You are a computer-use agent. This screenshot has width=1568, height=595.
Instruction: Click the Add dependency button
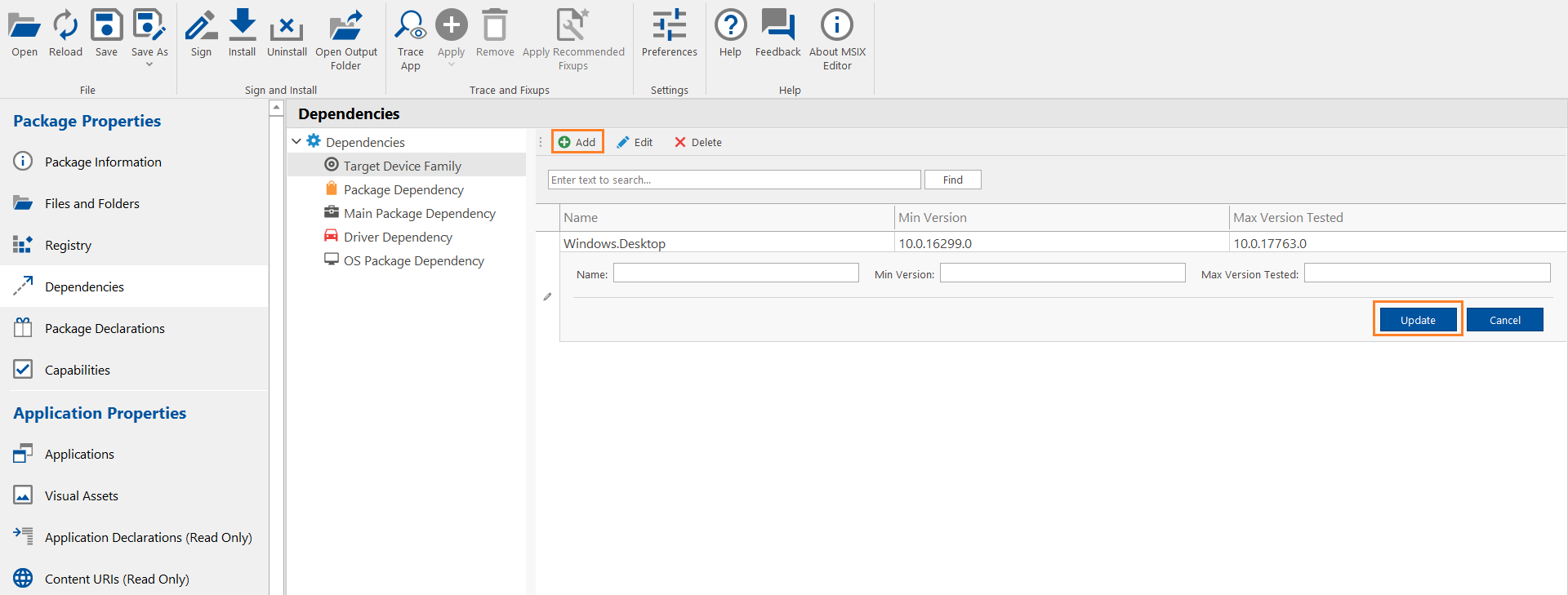(577, 142)
